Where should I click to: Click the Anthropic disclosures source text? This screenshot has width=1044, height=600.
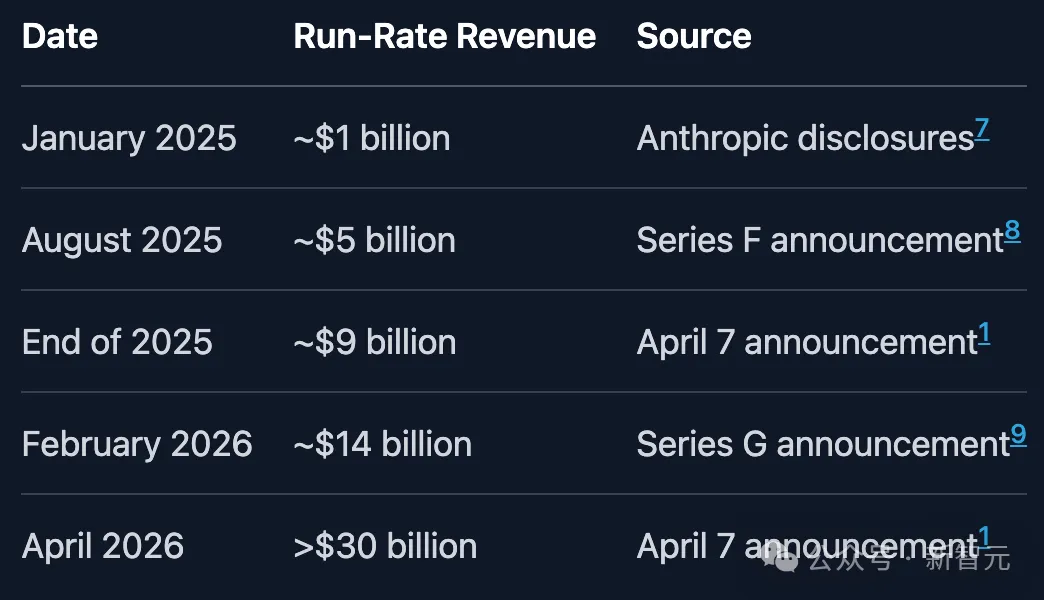coord(805,139)
